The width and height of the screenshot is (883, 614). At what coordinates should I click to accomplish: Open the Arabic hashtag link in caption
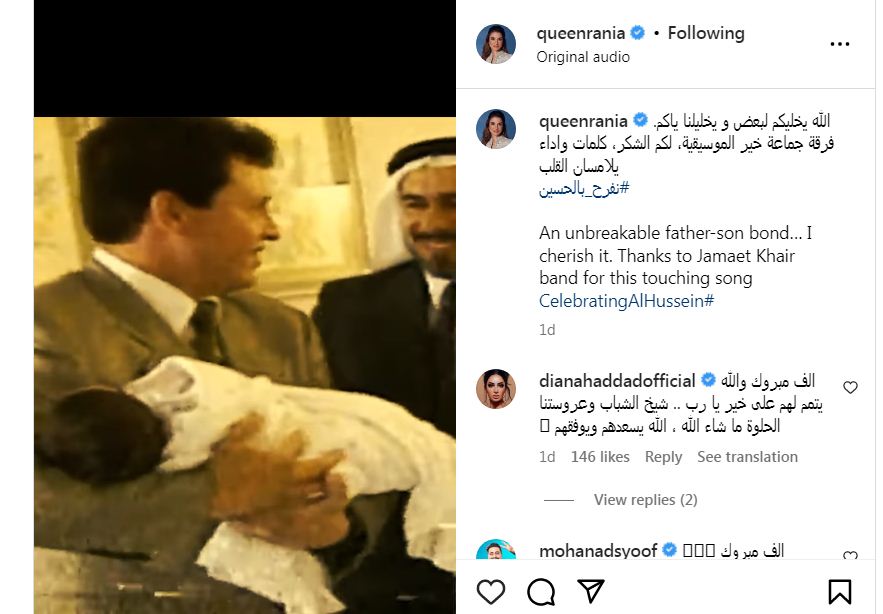(x=584, y=189)
